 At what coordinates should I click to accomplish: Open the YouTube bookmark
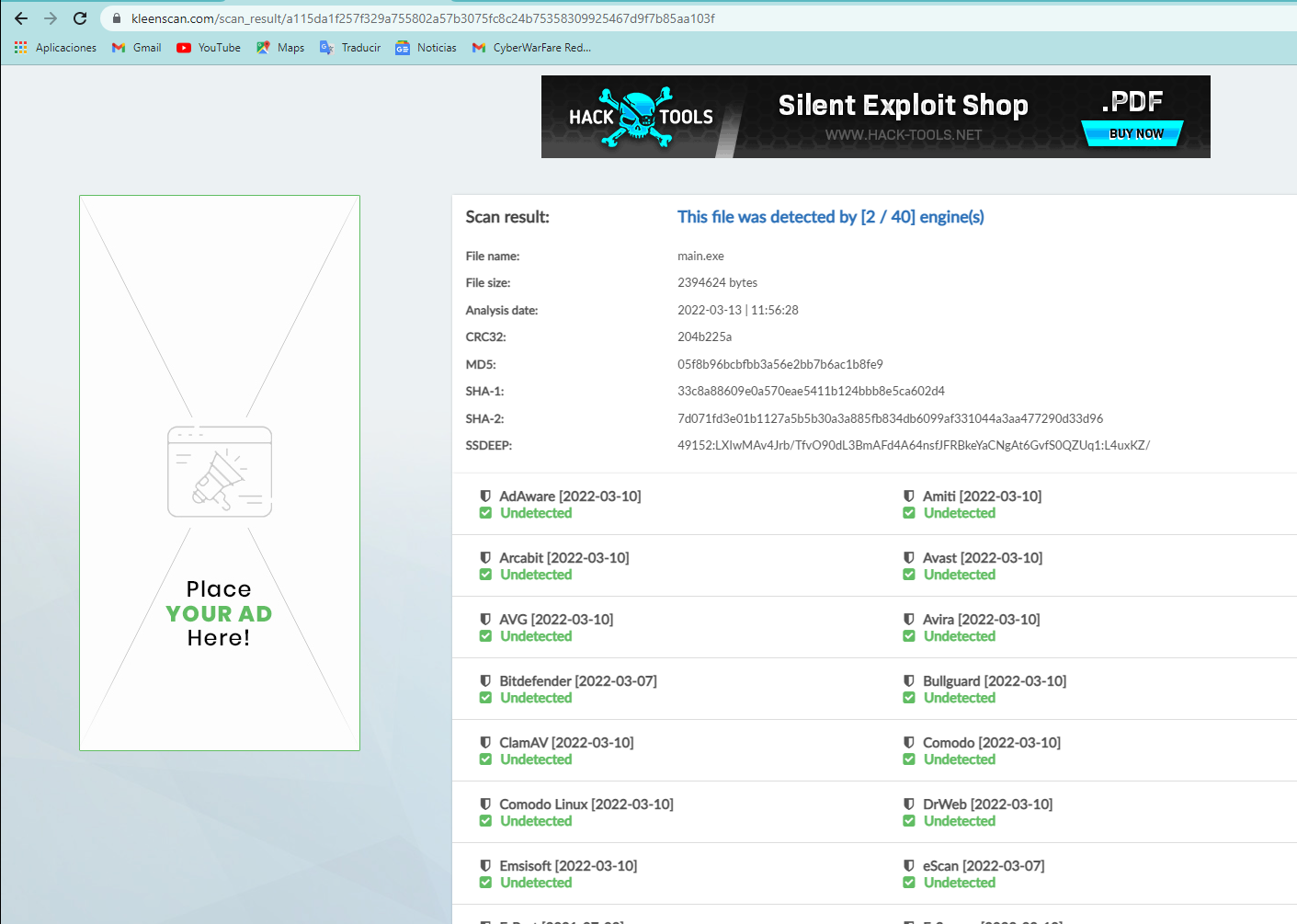click(x=209, y=48)
